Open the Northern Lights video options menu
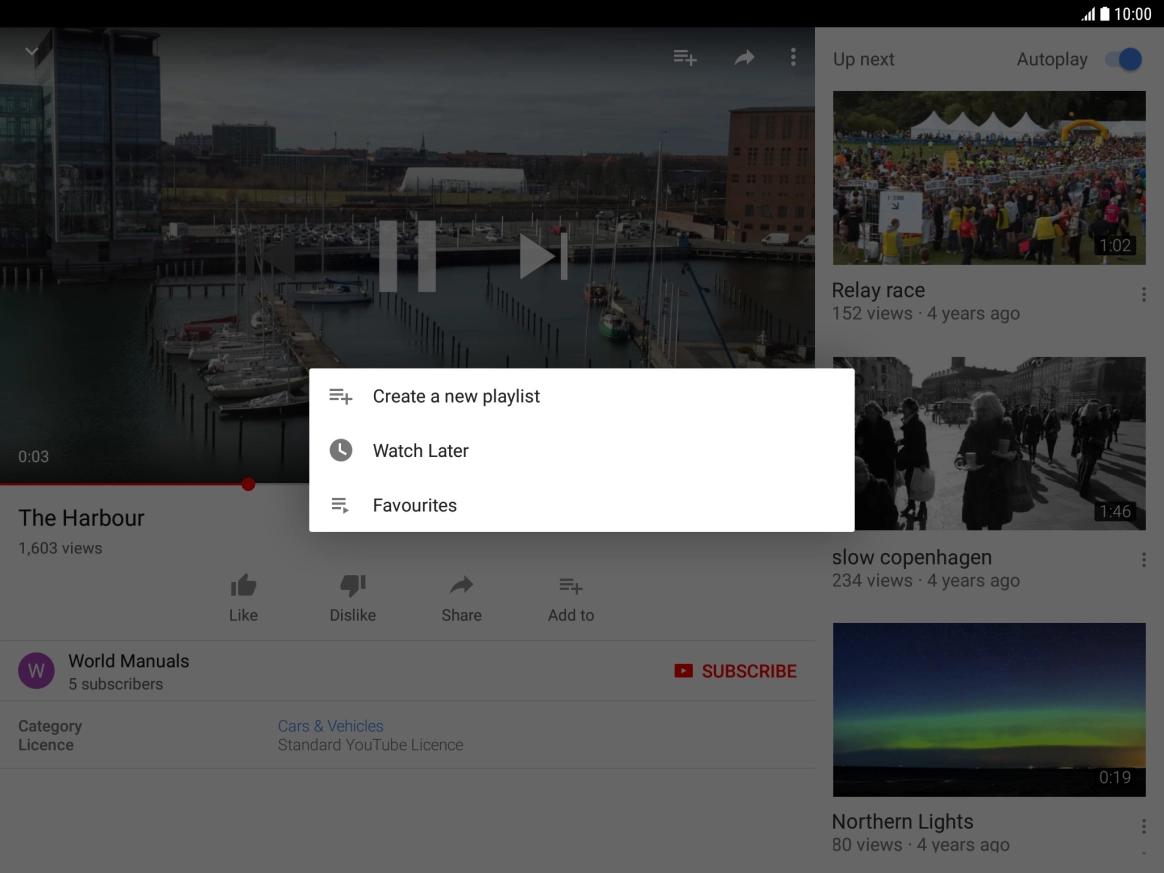Viewport: 1164px width, 873px height. coord(1143,826)
